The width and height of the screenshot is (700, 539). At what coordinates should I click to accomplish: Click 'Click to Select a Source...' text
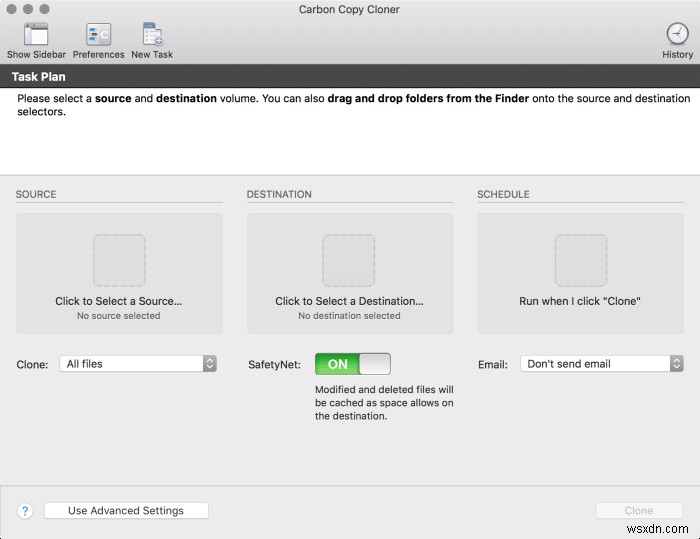(x=119, y=301)
